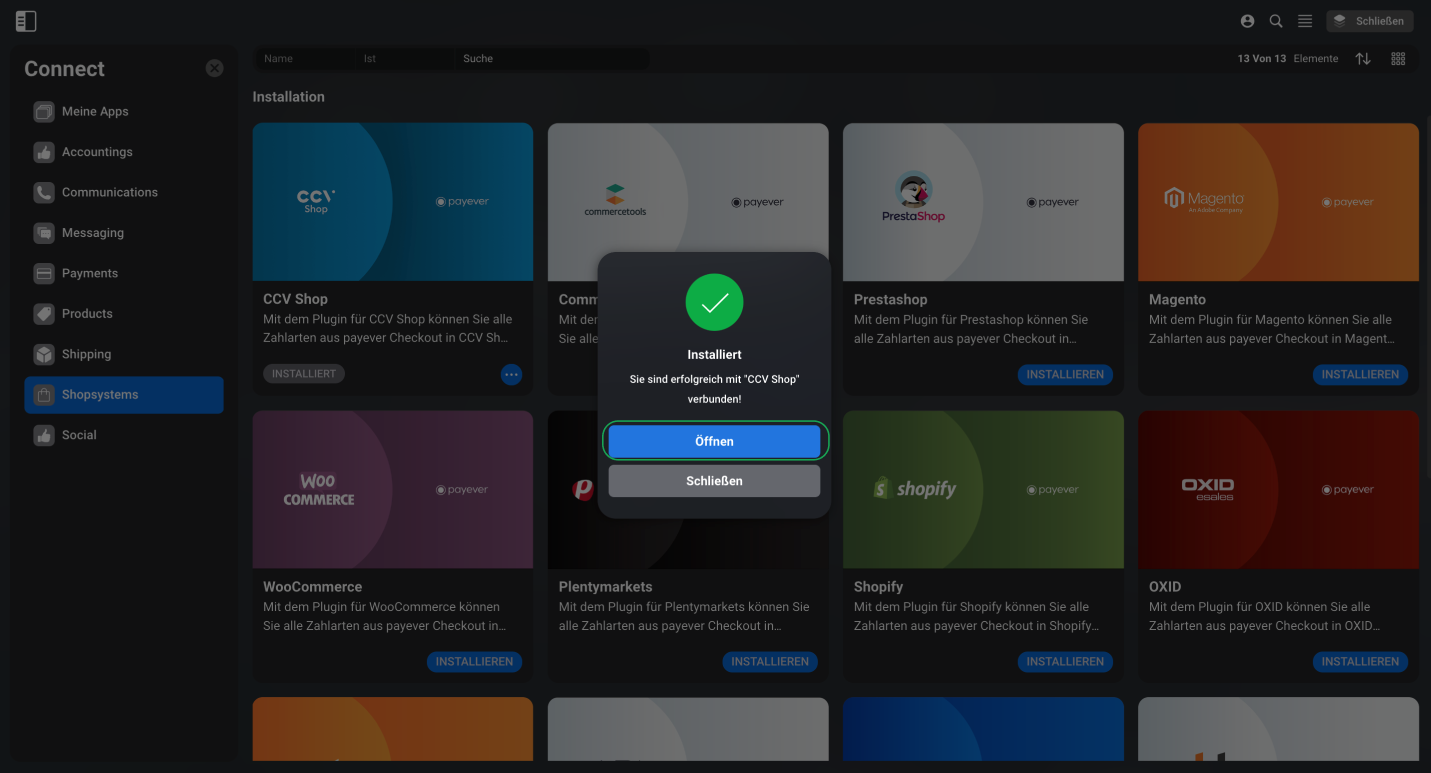Open the Name filter dropdown

305,59
